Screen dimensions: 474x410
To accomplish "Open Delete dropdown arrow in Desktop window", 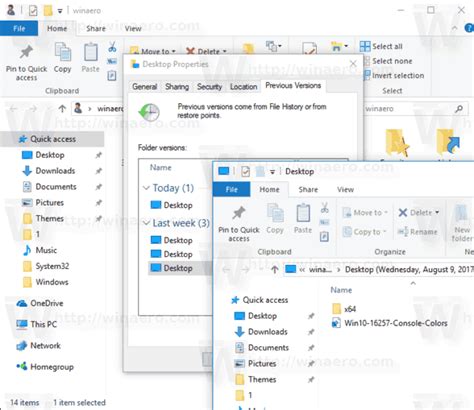I will coord(437,212).
